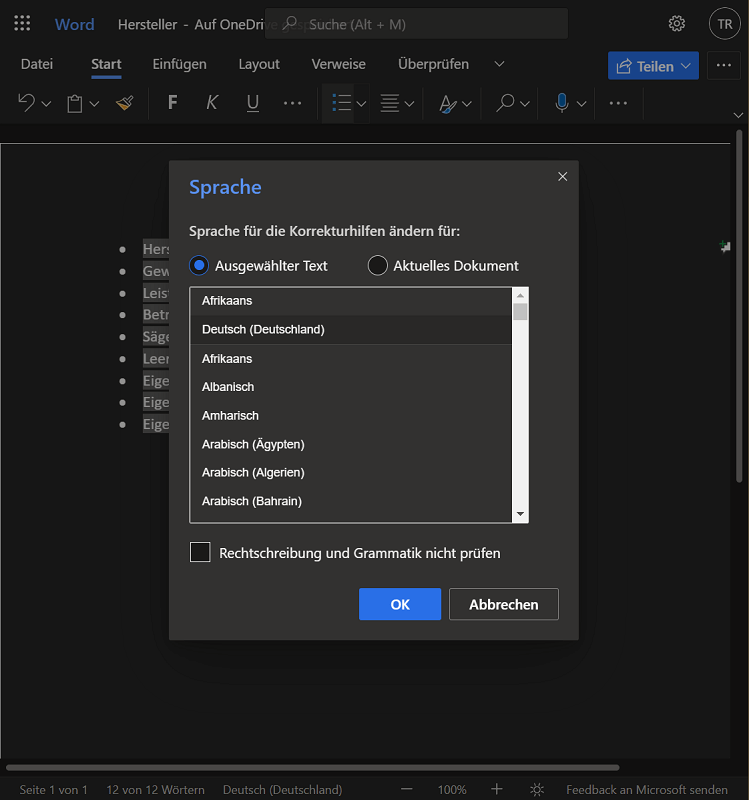Expand the undo dropdown arrow
This screenshot has width=749, height=800.
coord(46,104)
